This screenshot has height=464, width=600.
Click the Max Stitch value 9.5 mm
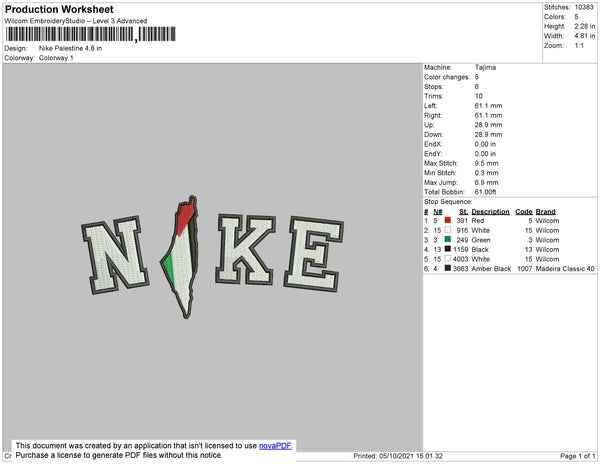coord(486,163)
